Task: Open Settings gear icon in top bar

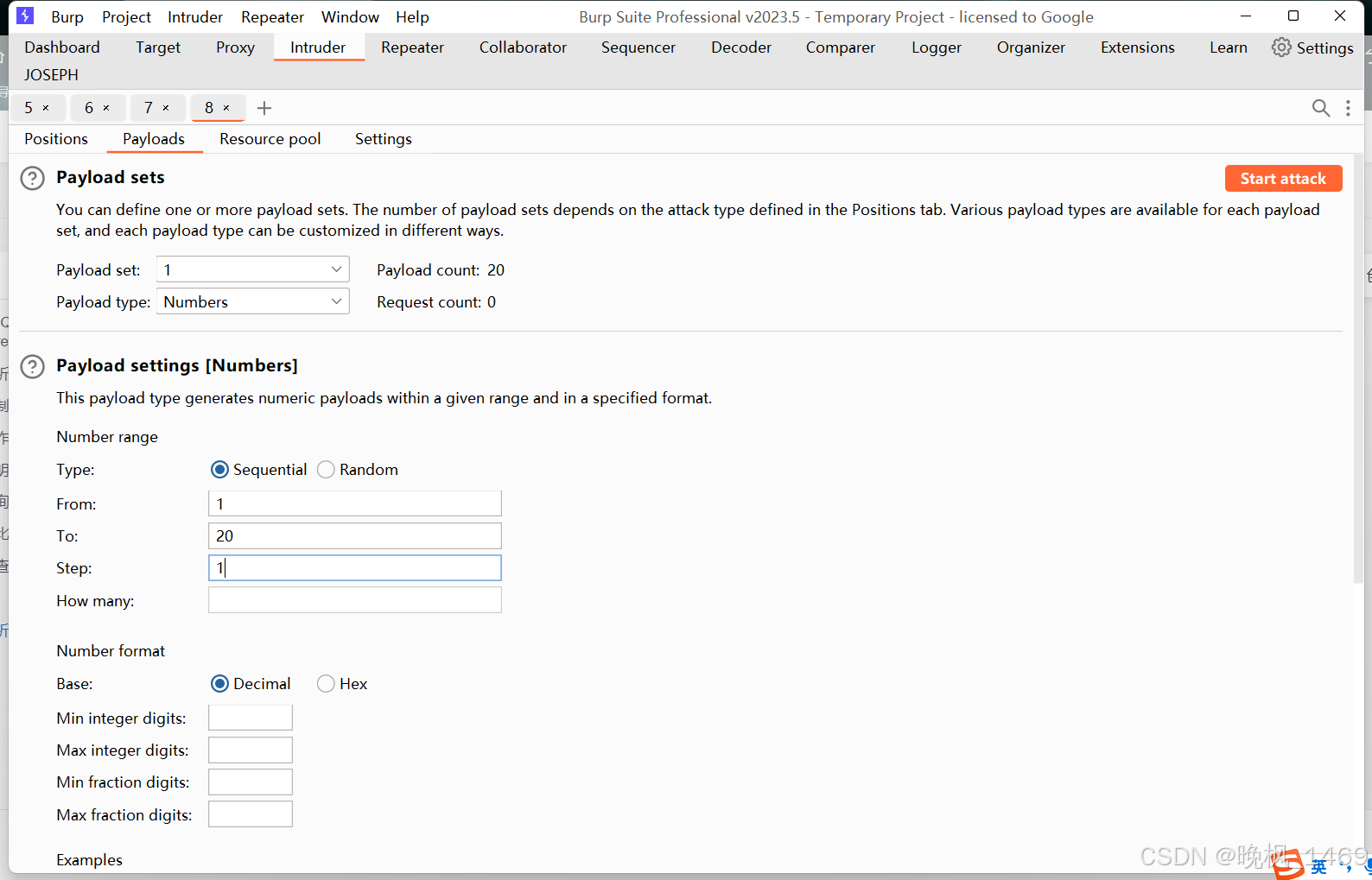Action: [1281, 47]
